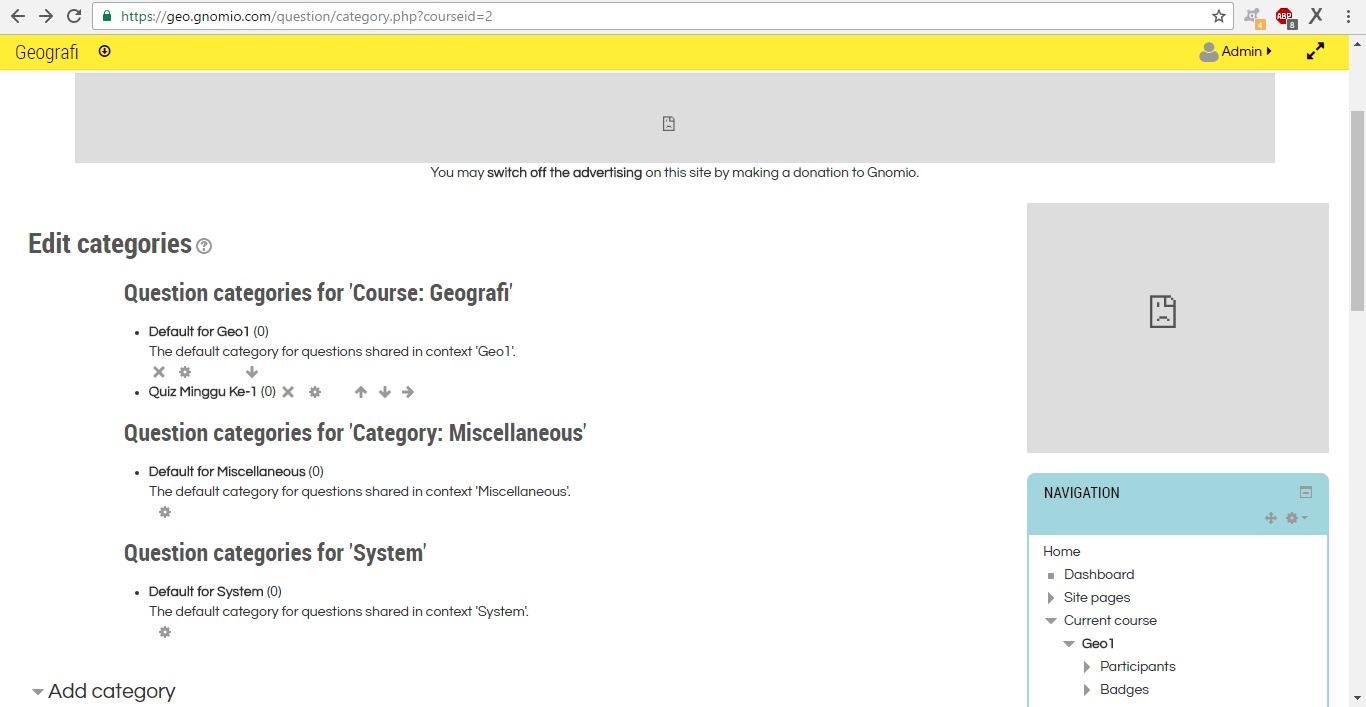This screenshot has height=707, width=1366.
Task: Expand the Badges tree node
Action: pos(1087,690)
